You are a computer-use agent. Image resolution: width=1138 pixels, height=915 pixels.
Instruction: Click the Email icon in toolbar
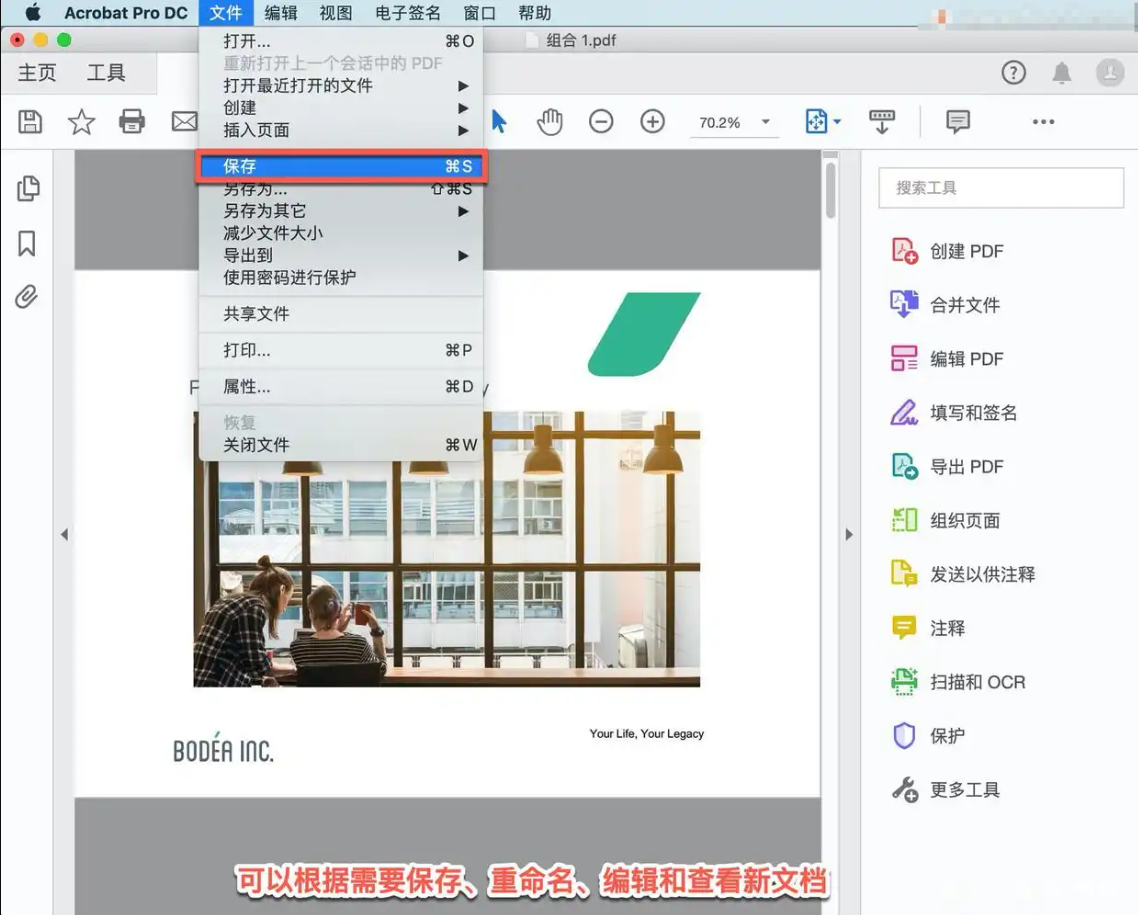184,121
